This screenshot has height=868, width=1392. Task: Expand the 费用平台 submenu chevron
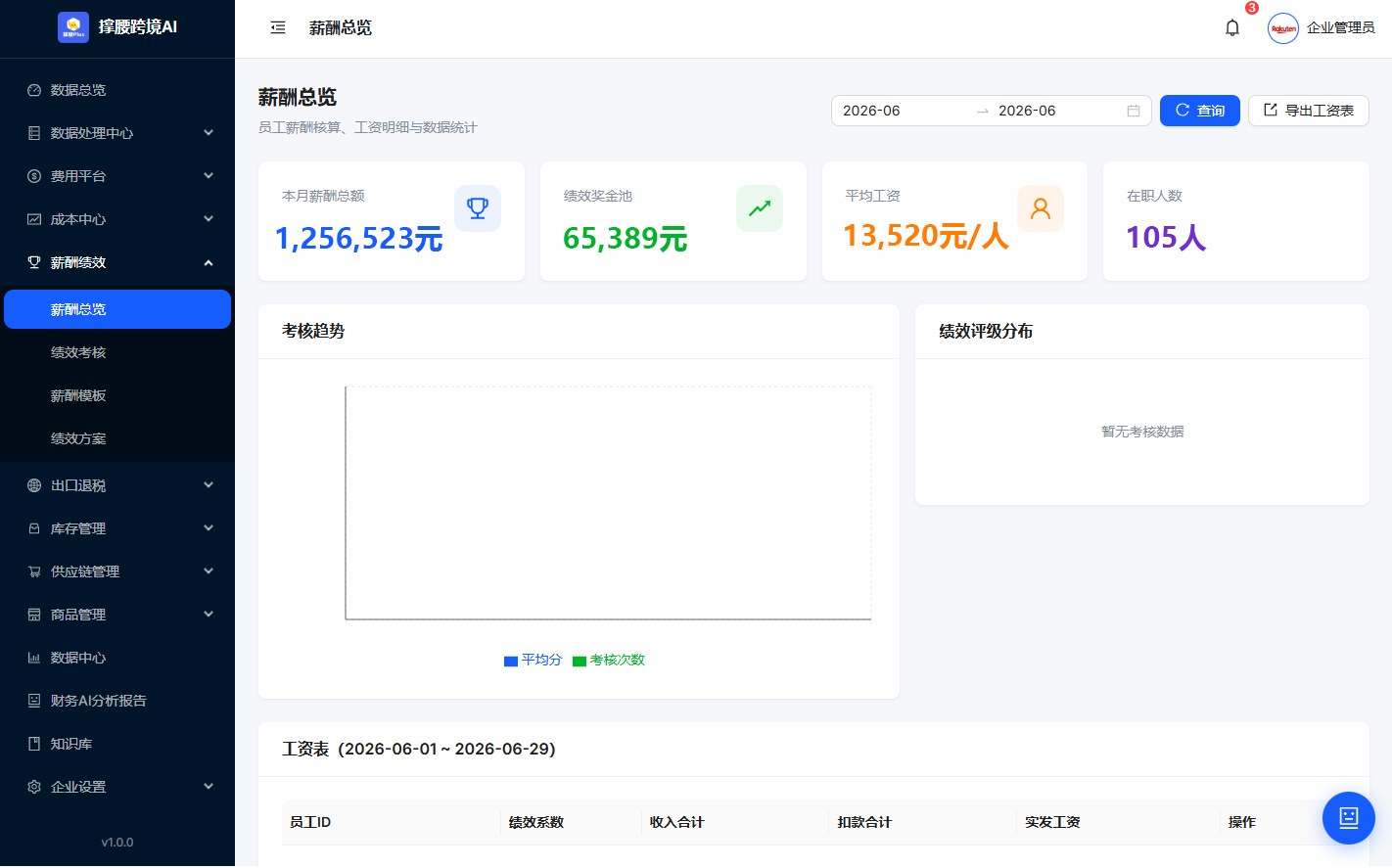click(209, 176)
